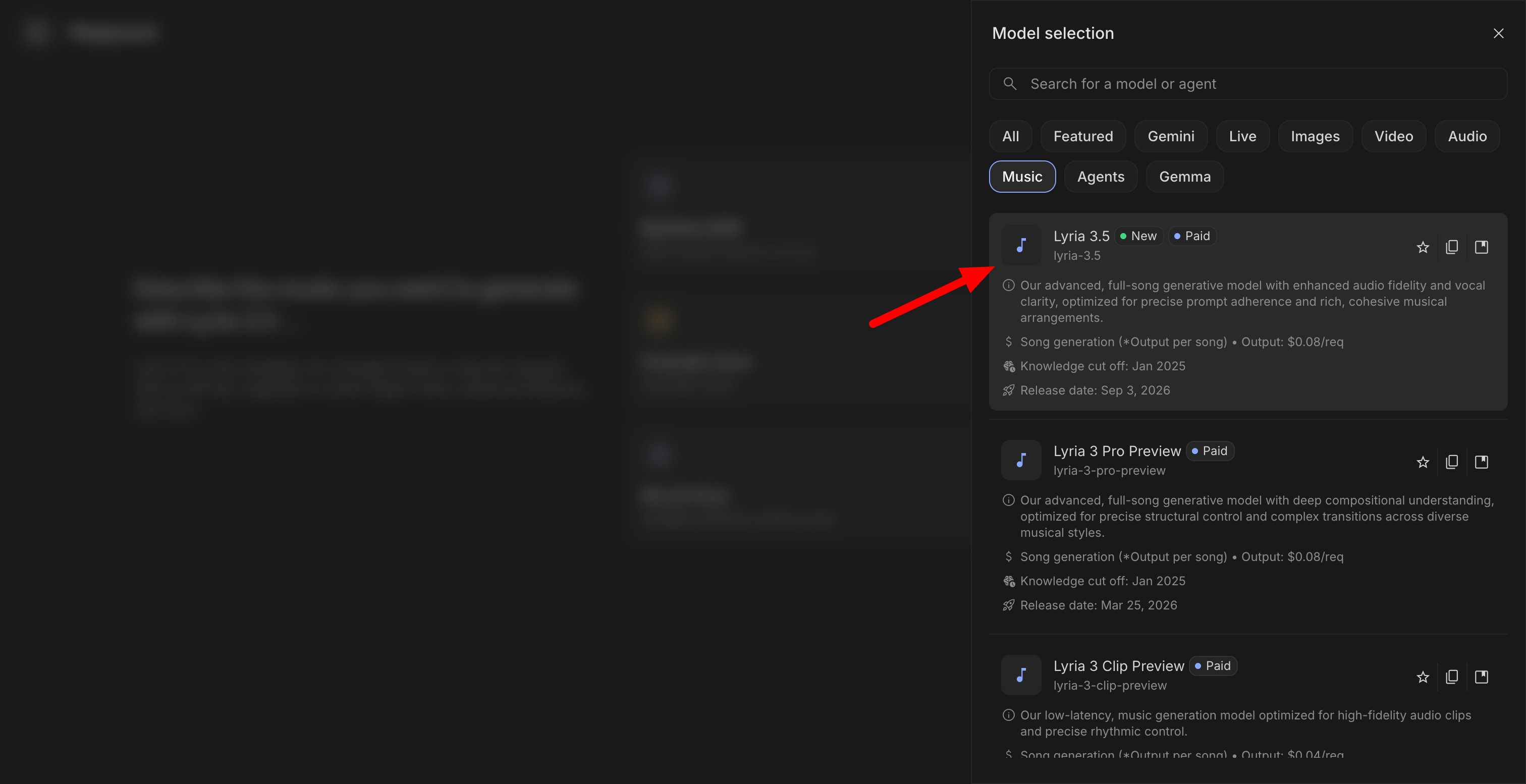Click the New badge on Lyria 3.5
The image size is (1526, 784).
click(x=1139, y=236)
